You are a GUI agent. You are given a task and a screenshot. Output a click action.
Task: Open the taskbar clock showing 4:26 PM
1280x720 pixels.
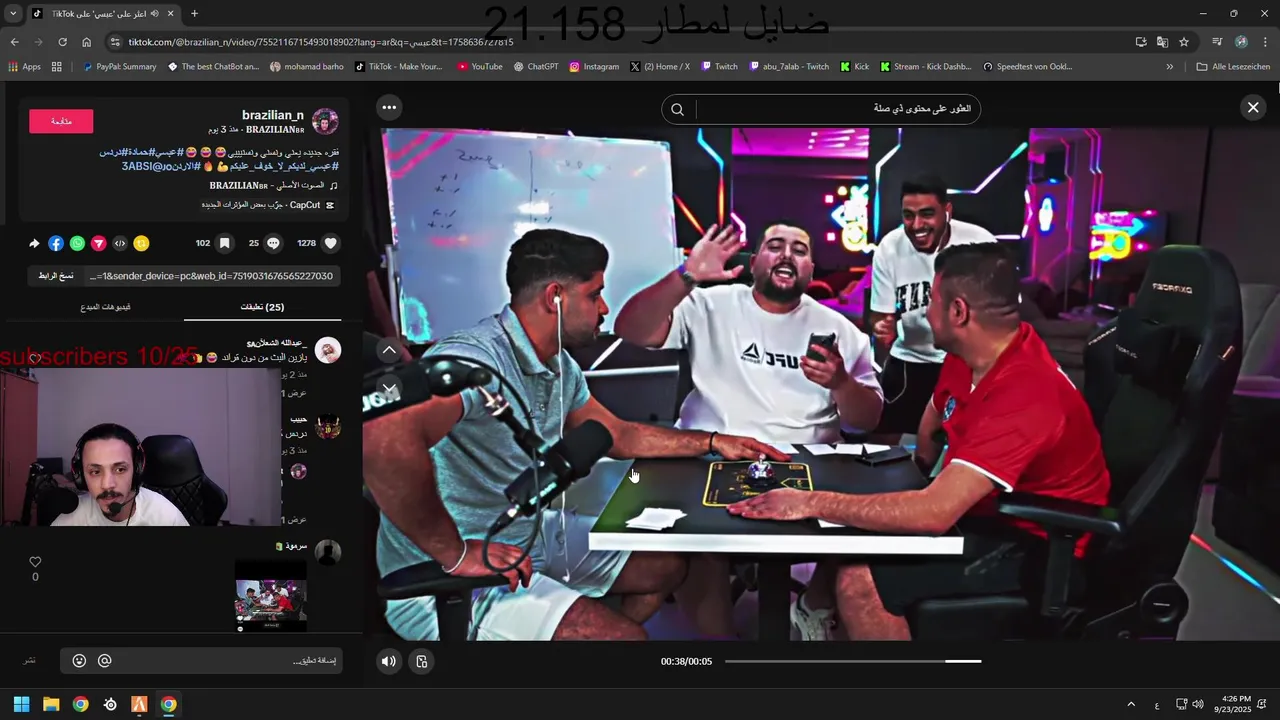coord(1236,704)
